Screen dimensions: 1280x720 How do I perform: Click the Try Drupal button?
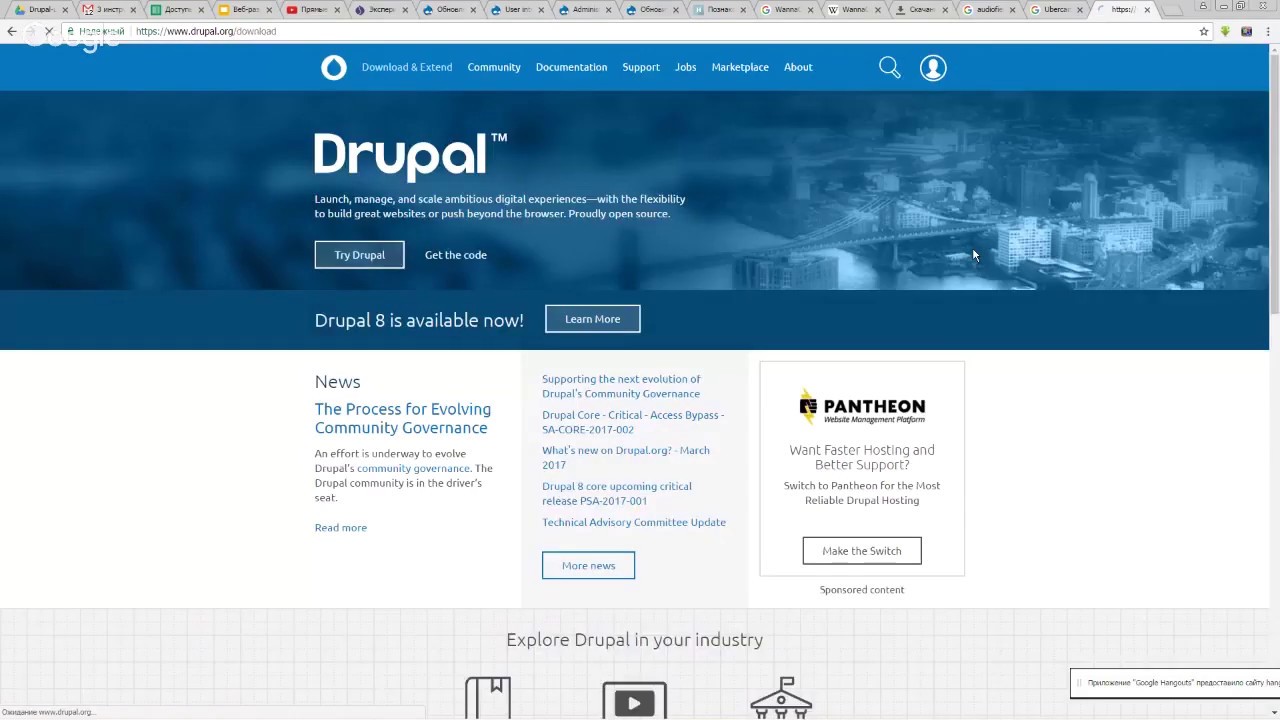click(359, 255)
